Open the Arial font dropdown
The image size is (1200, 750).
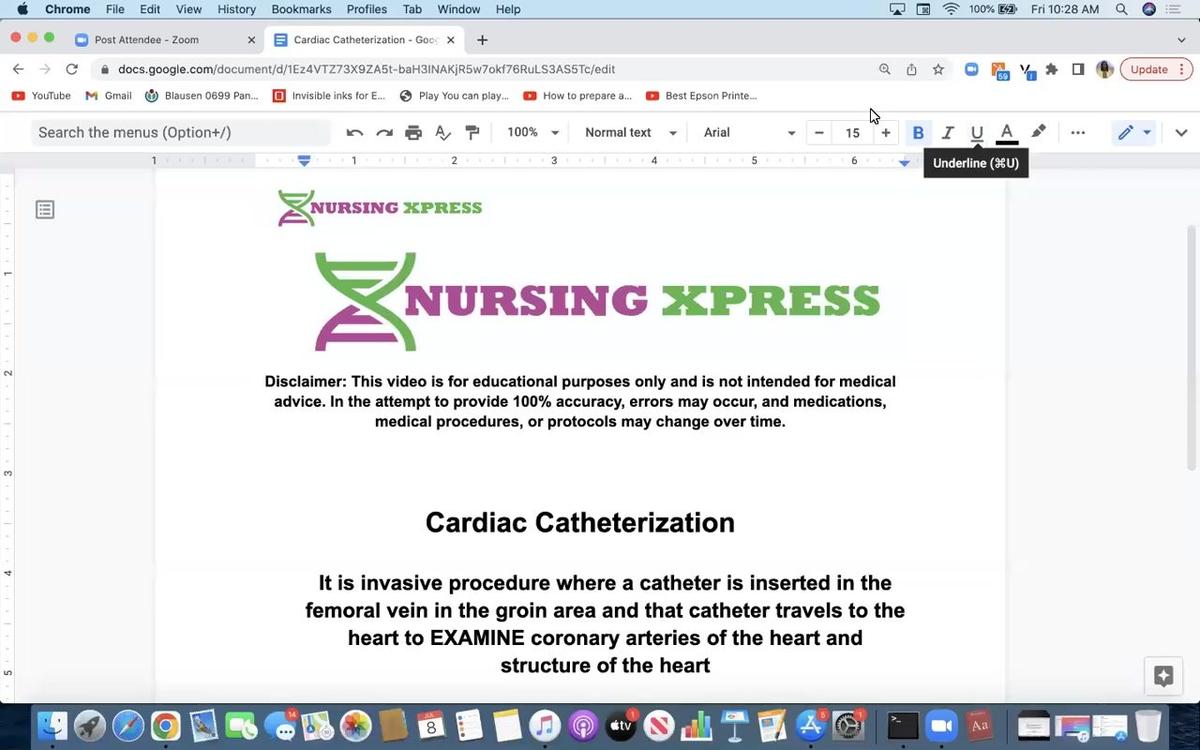[x=750, y=132]
